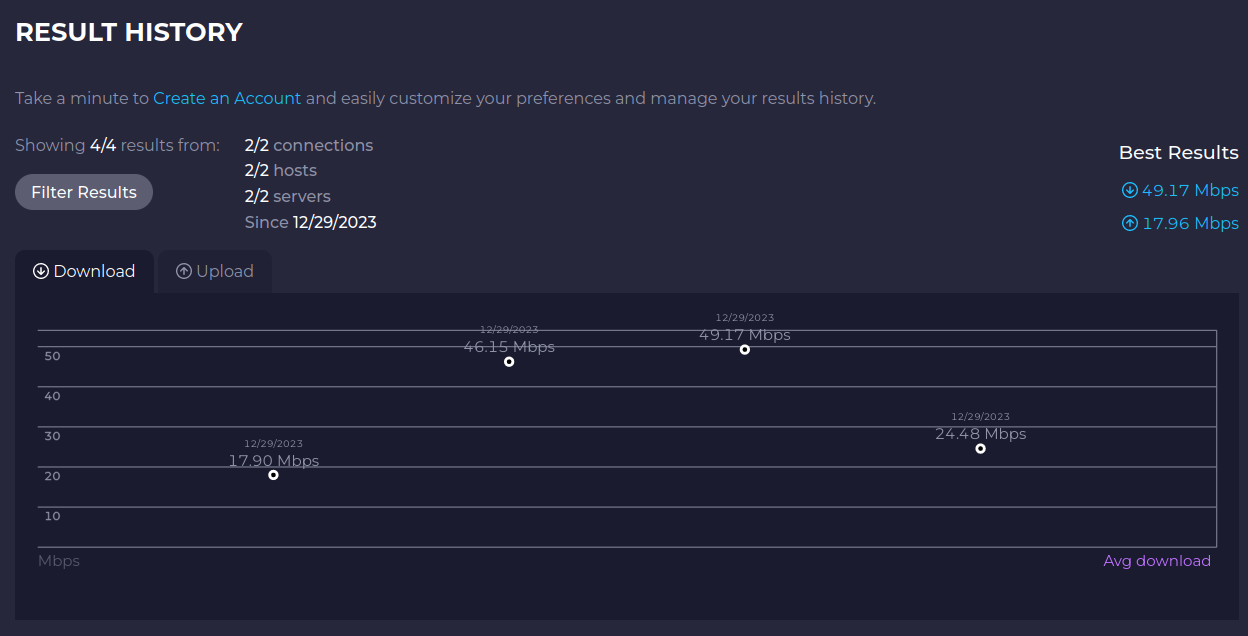Click the Avg download legend link

(1157, 561)
